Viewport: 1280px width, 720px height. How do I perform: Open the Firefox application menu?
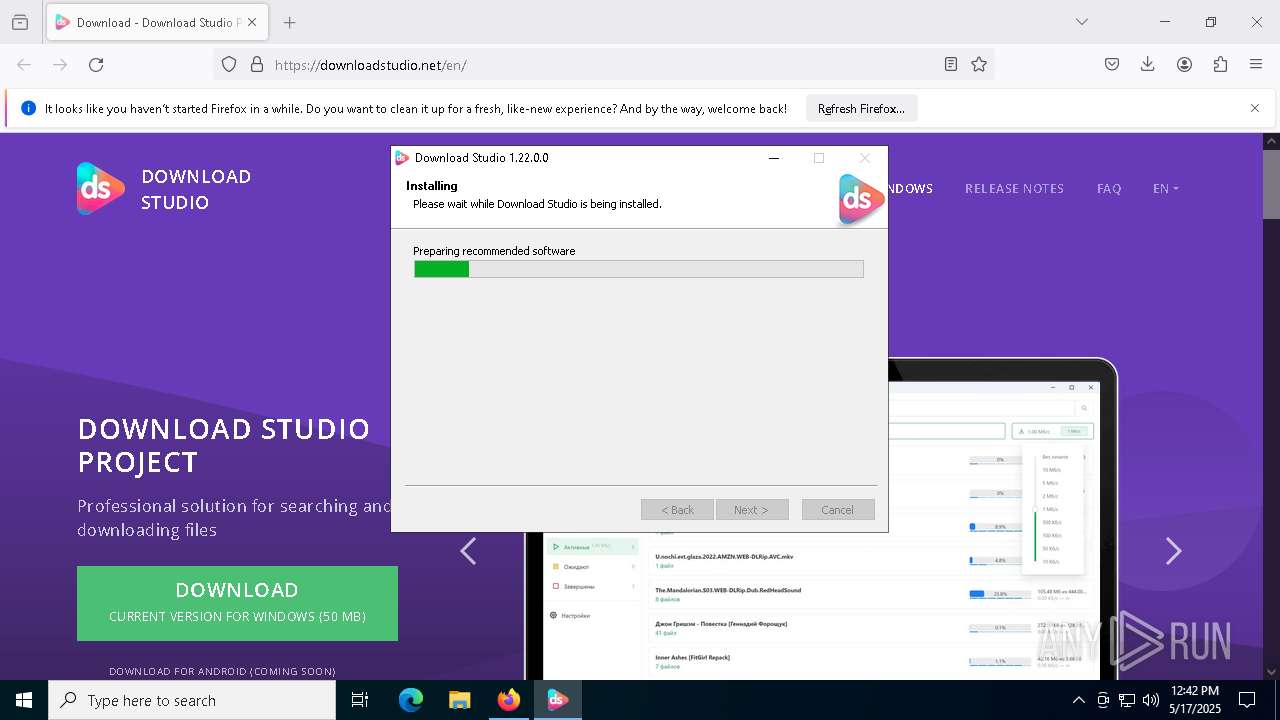pos(1256,64)
